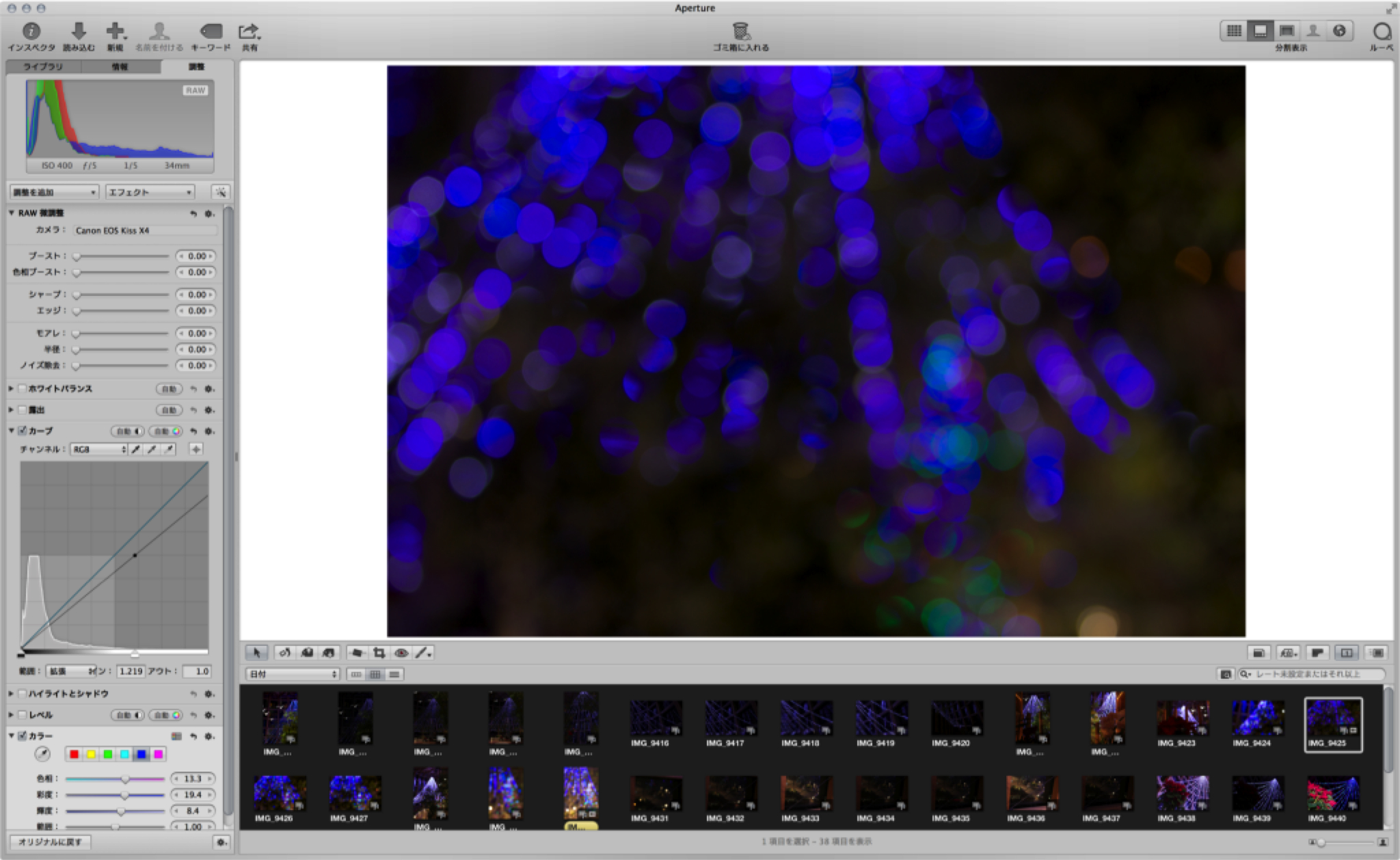Image resolution: width=1400 pixels, height=860 pixels.
Task: Expand the Highlights & Shadows (ハイライトとシャドウ) section
Action: [x=11, y=693]
